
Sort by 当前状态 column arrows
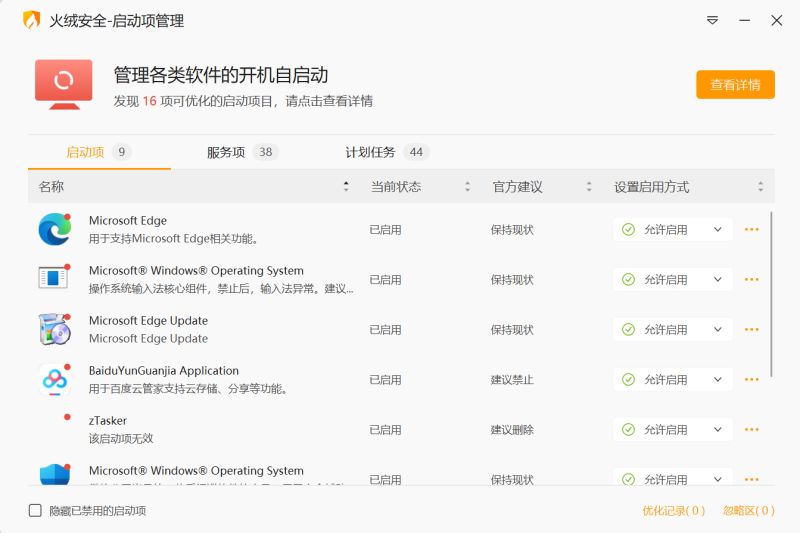click(x=467, y=187)
